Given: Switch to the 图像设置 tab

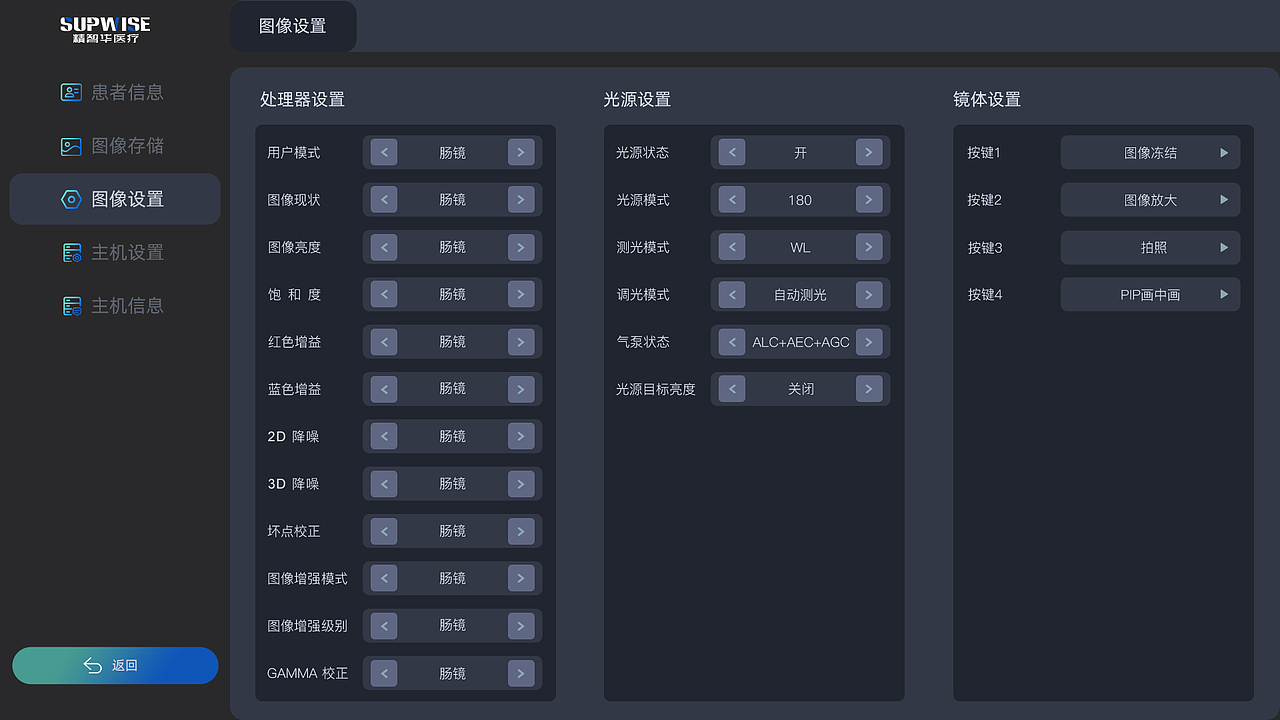Looking at the screenshot, I should (293, 27).
